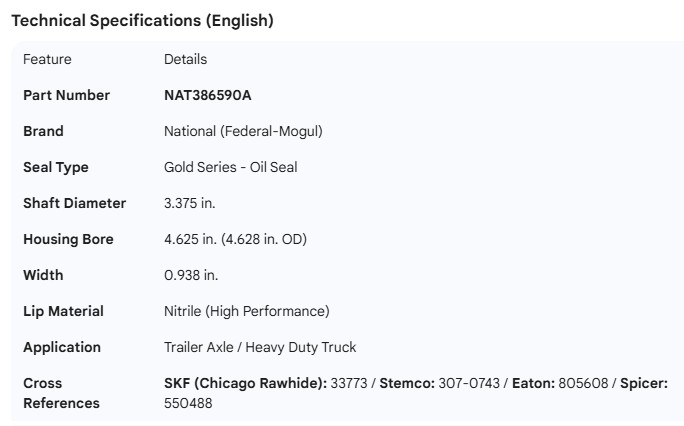Viewport: 684px width, 426px height.
Task: Select the Width row label
Action: [43, 275]
